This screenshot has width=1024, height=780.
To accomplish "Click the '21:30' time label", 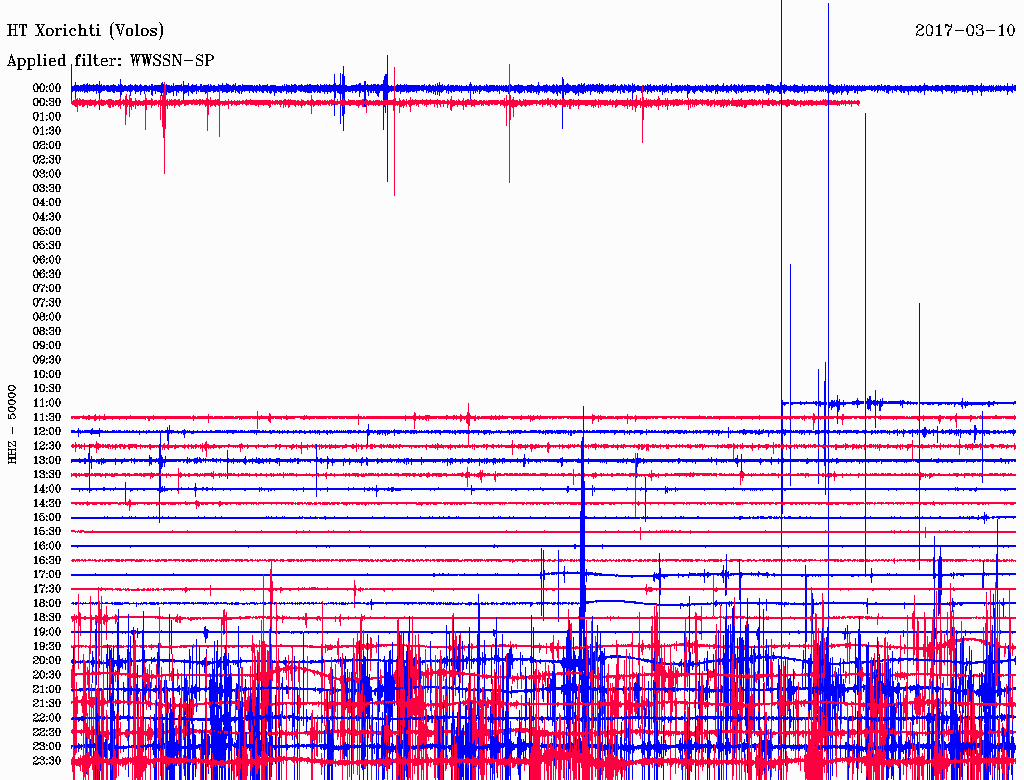I will coord(47,704).
